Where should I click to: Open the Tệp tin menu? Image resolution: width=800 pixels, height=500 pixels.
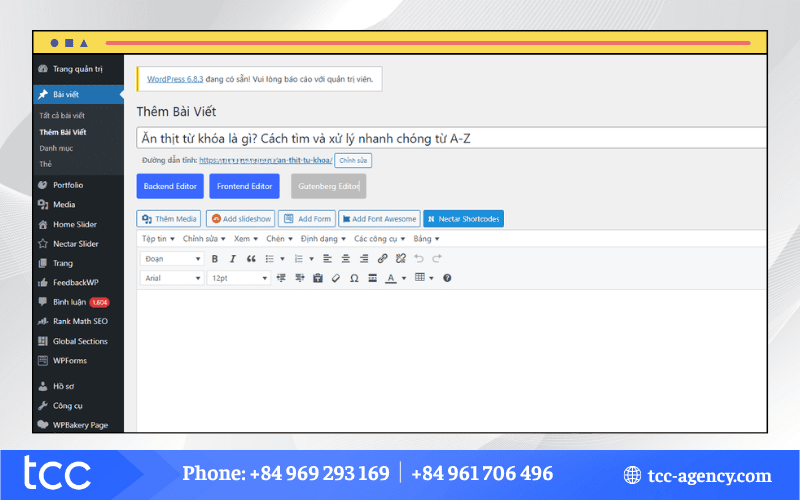click(x=159, y=239)
